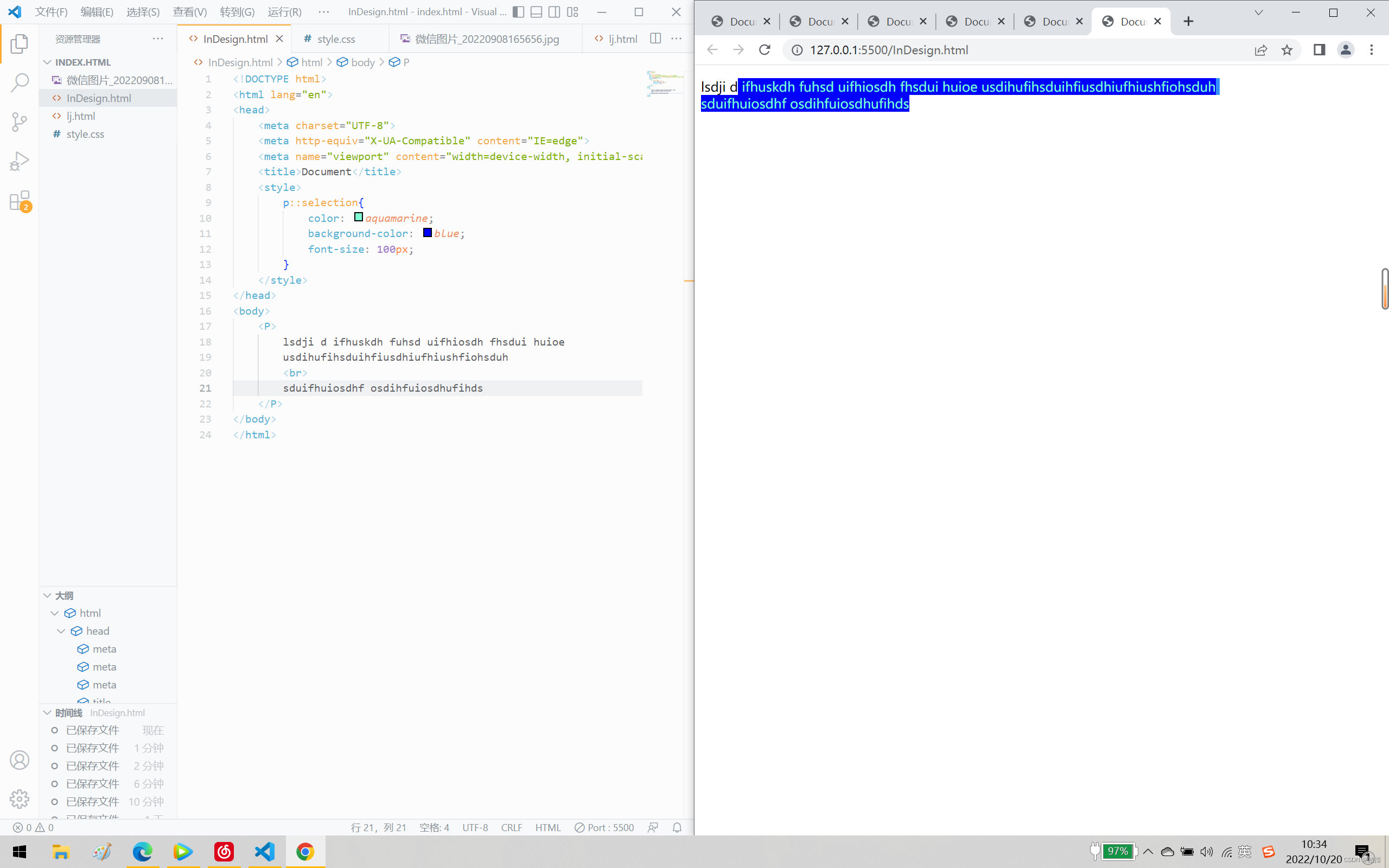Switch to the style.css editor tab
The width and height of the screenshot is (1389, 868).
pos(336,39)
